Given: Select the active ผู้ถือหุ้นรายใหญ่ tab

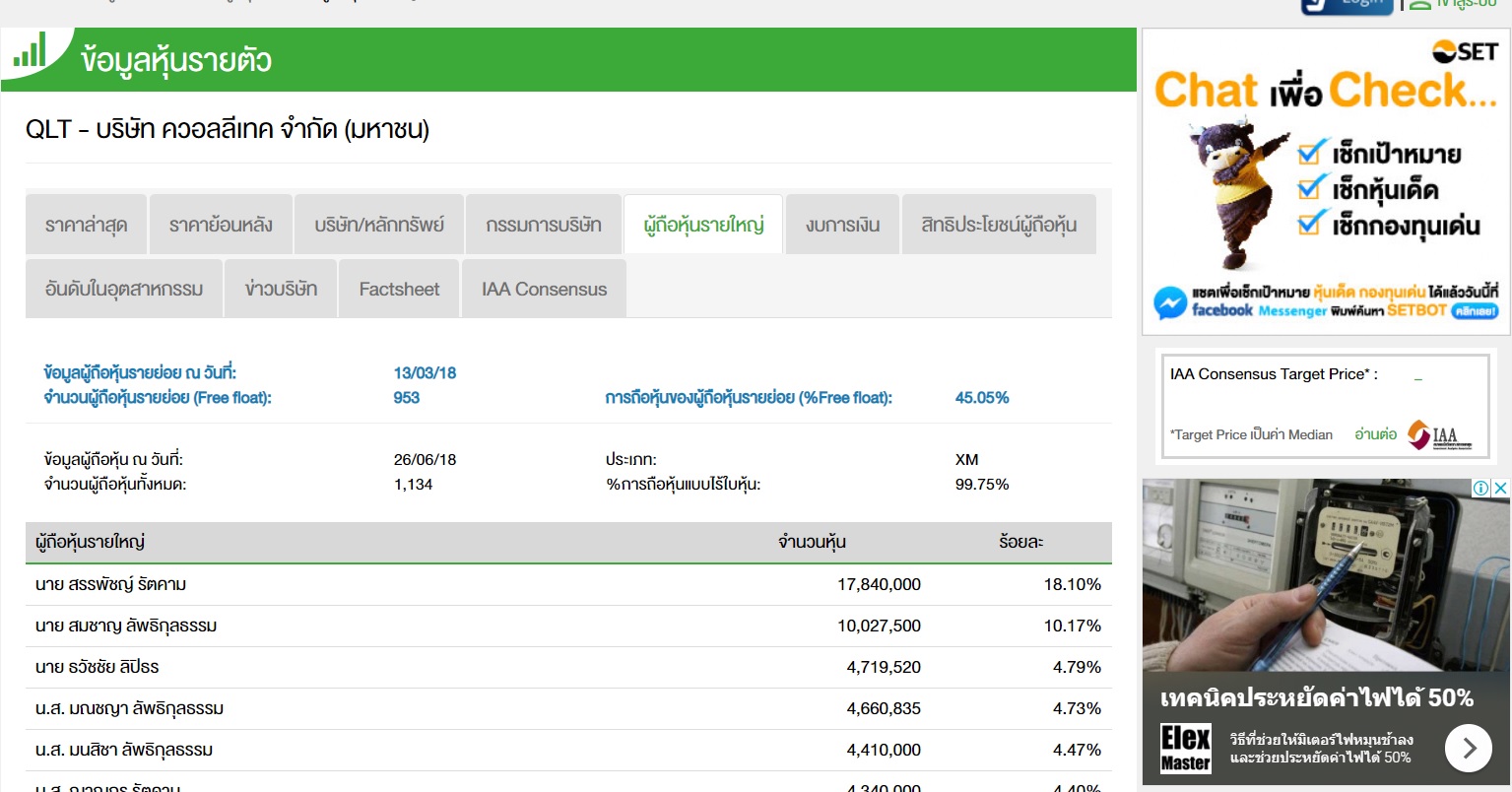Looking at the screenshot, I should pyautogui.click(x=703, y=225).
